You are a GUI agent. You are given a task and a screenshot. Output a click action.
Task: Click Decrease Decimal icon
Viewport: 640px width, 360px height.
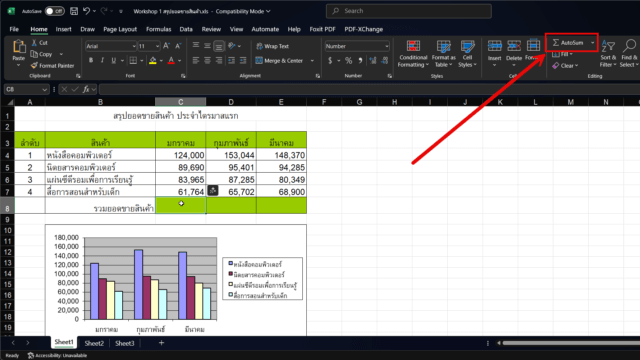[384, 60]
